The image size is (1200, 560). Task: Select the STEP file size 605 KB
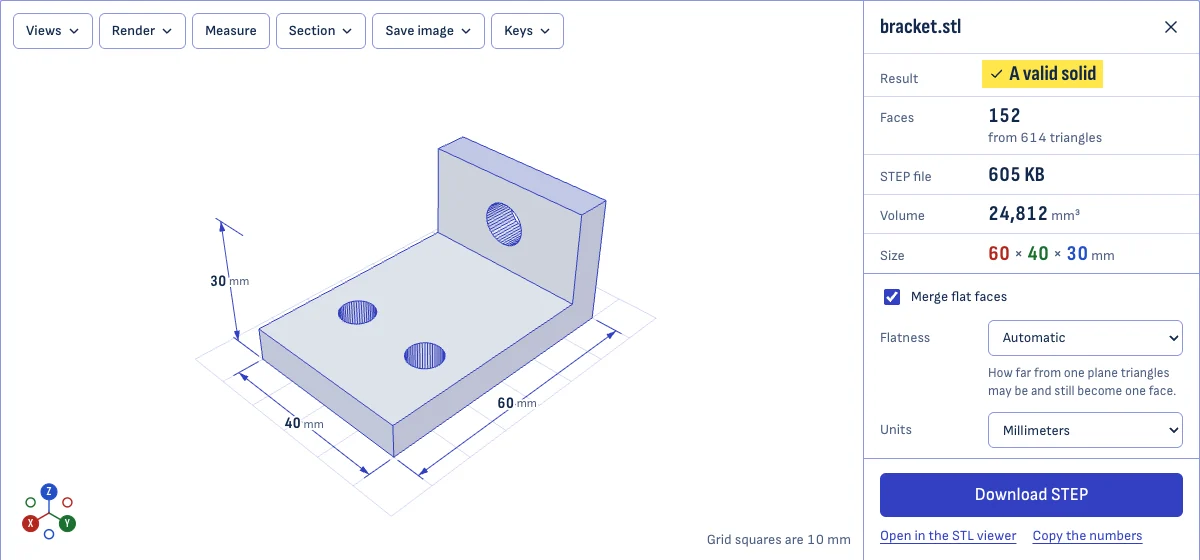click(1016, 175)
